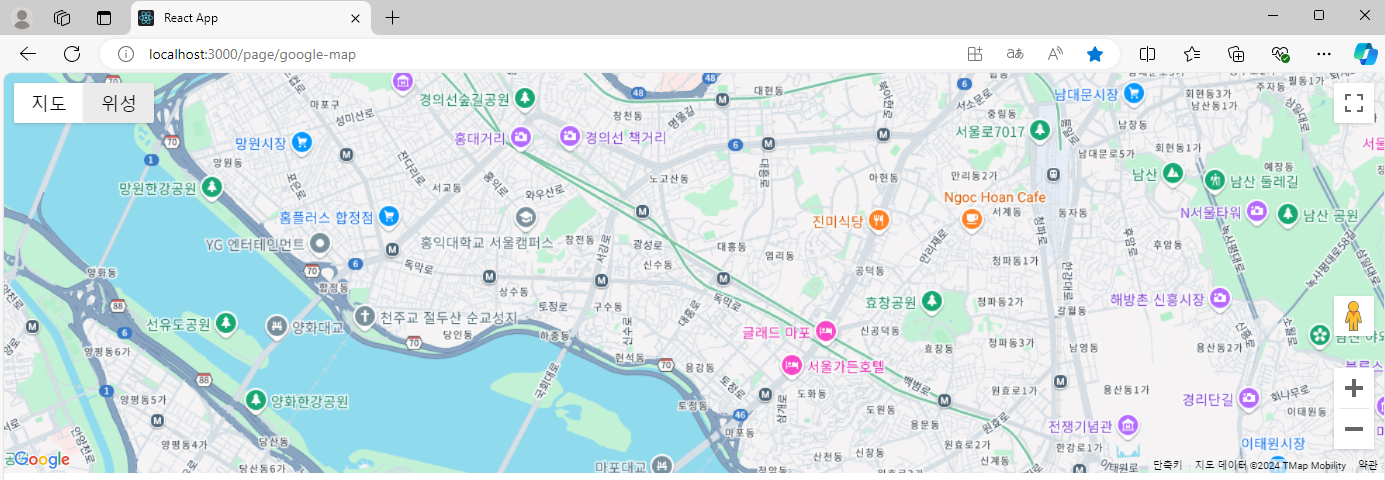
Task: Select the 홍대거리 camera marker
Action: coord(521,137)
